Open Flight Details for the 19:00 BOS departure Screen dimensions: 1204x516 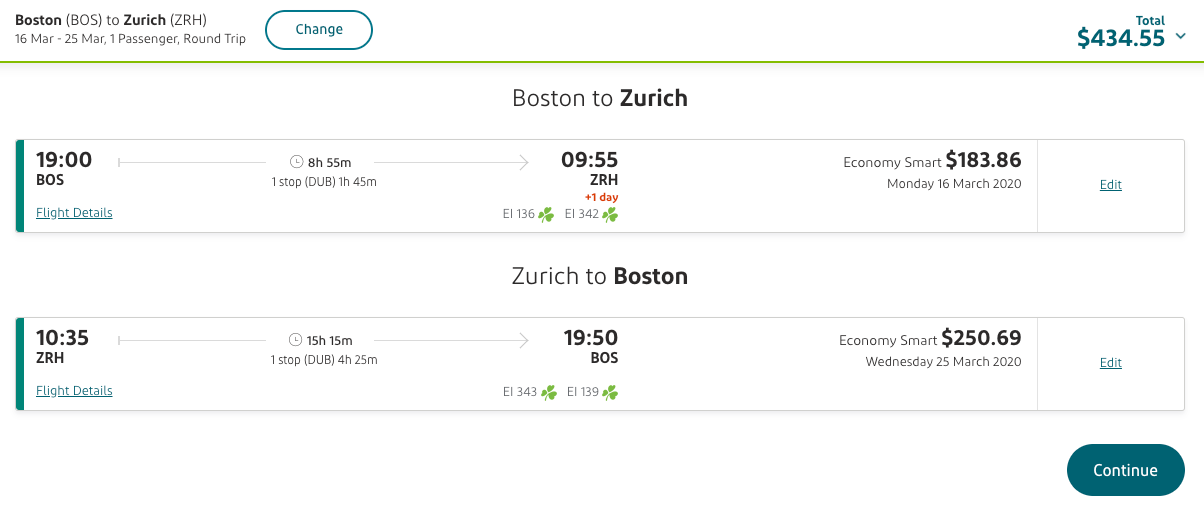pos(74,213)
